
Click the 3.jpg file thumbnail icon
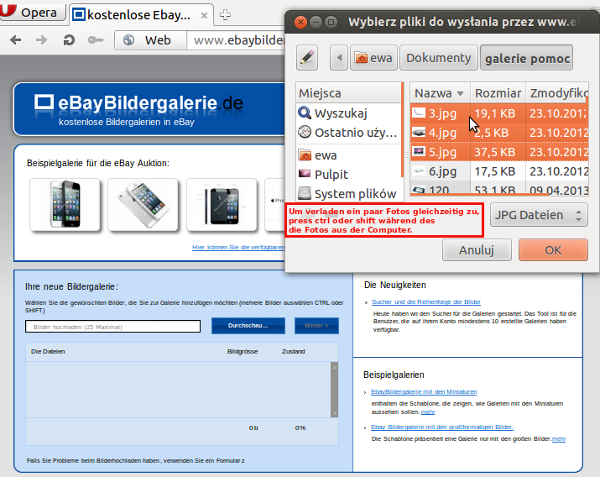419,113
